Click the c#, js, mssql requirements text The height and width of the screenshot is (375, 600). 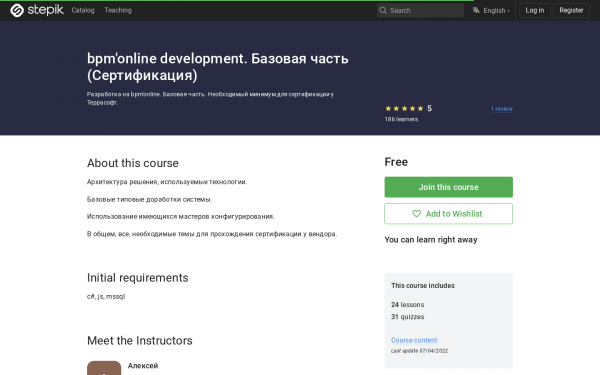[106, 296]
